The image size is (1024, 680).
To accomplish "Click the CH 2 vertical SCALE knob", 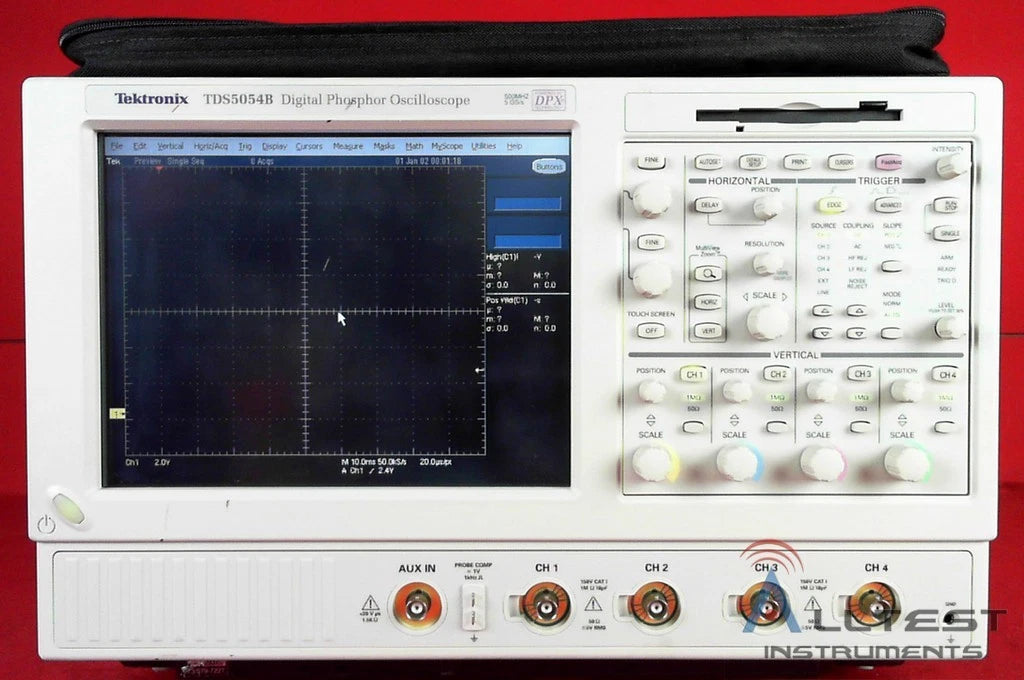I will tap(737, 462).
